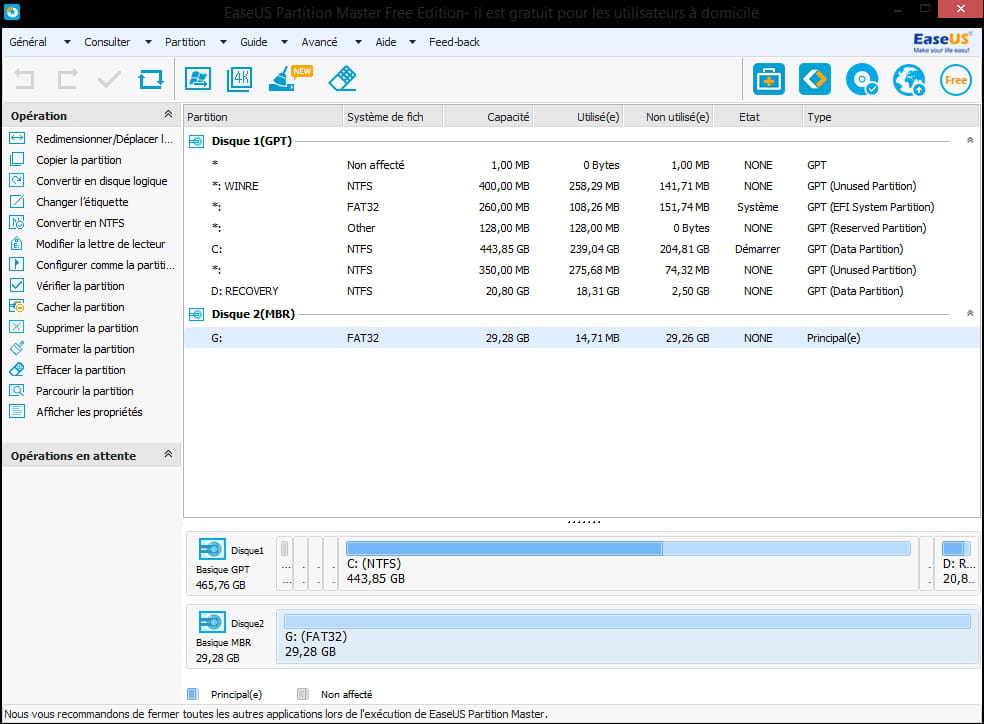Screen dimensions: 984x724
Task: Choose Configurer comme la partition active
Action: pyautogui.click(x=92, y=265)
